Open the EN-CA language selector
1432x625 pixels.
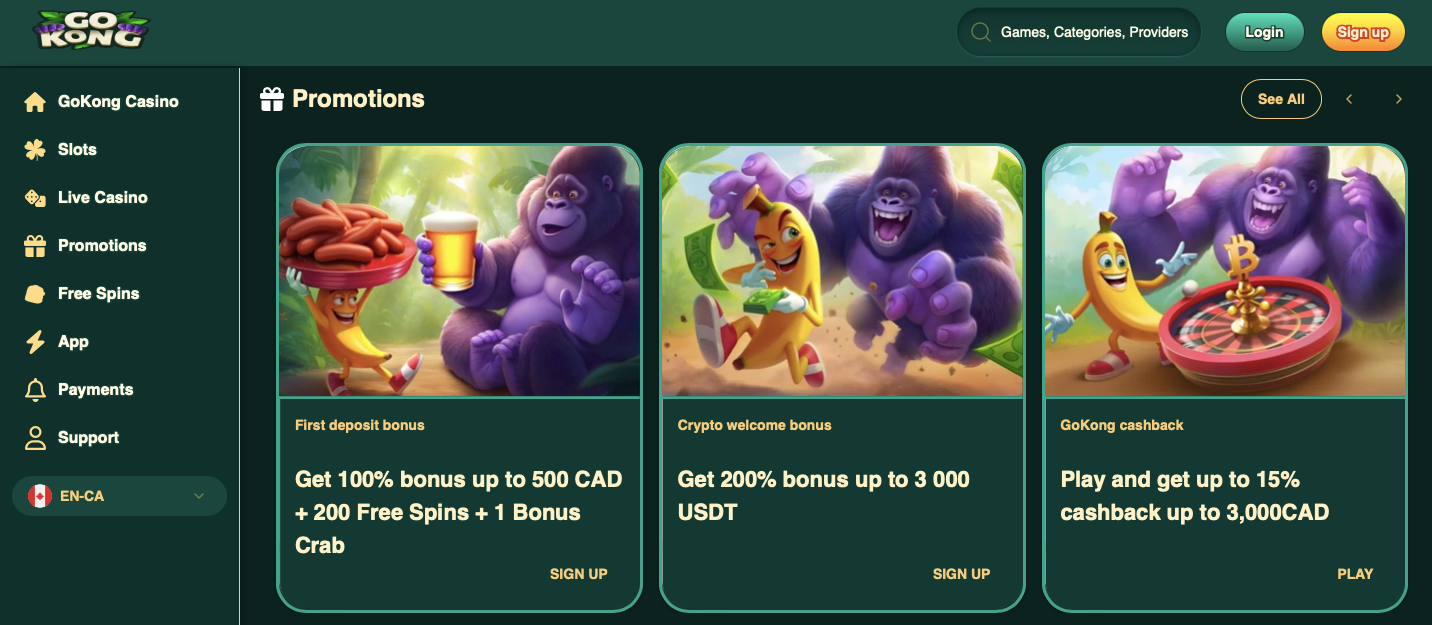[119, 495]
